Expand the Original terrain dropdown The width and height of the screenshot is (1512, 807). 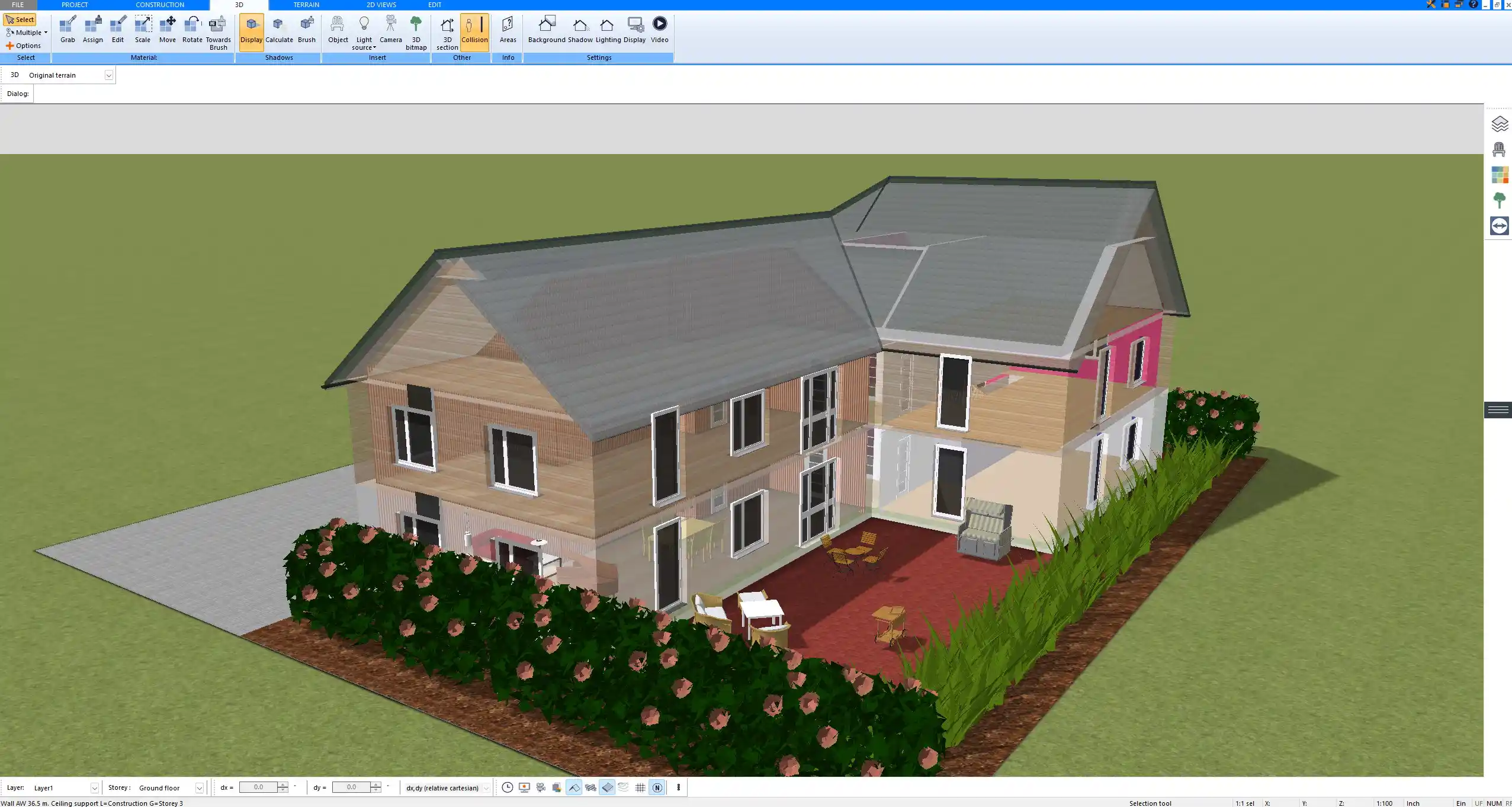[108, 75]
